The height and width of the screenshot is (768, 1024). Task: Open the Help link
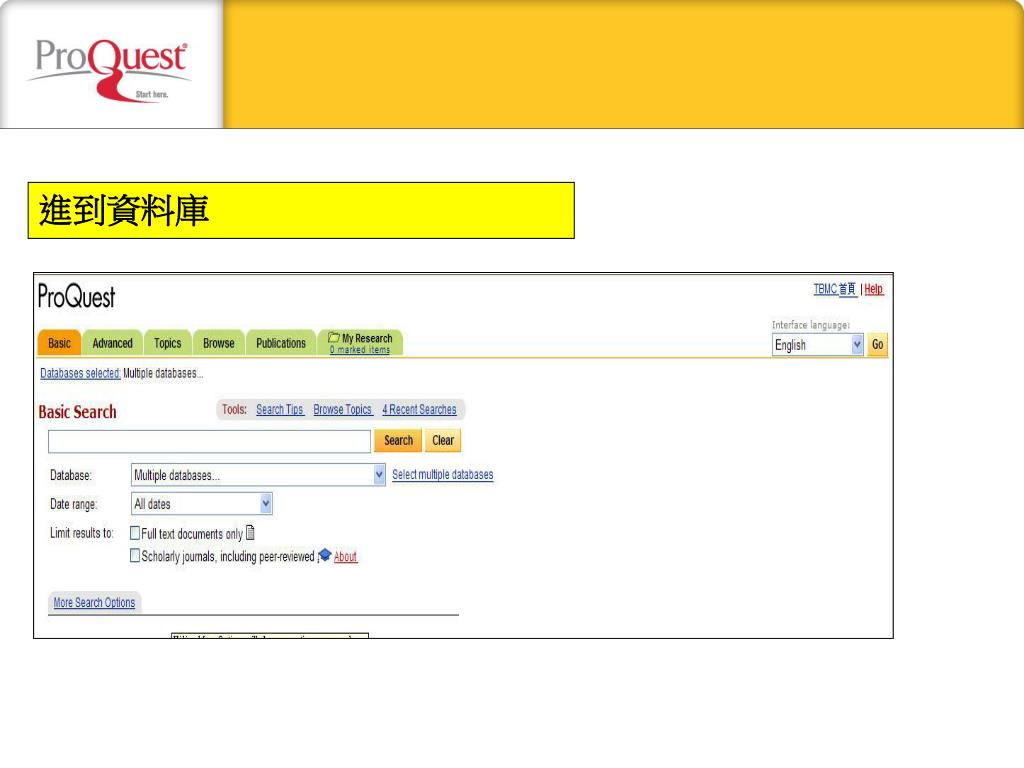tap(874, 289)
